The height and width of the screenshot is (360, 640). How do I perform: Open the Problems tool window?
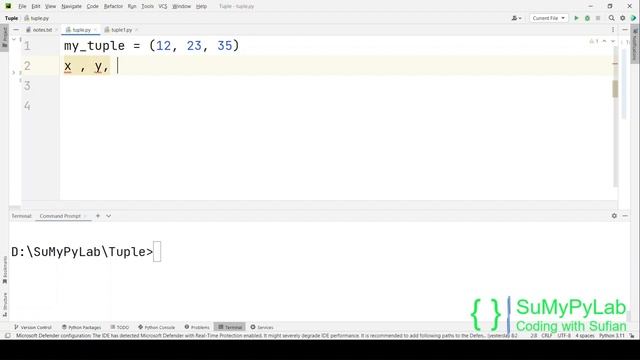pyautogui.click(x=197, y=327)
